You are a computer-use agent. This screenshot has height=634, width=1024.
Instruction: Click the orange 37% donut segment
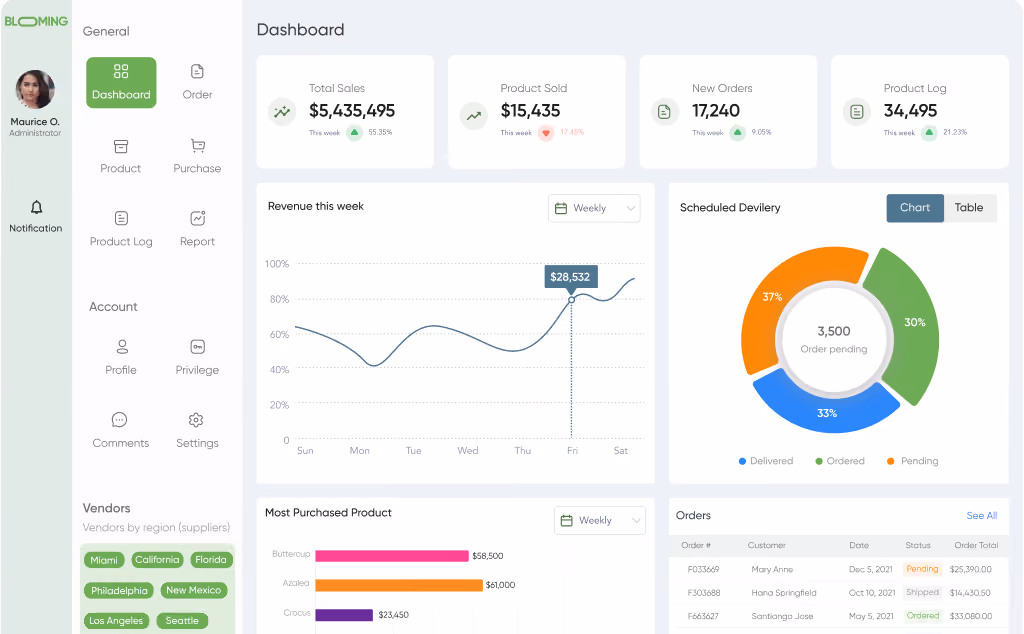[x=774, y=297]
